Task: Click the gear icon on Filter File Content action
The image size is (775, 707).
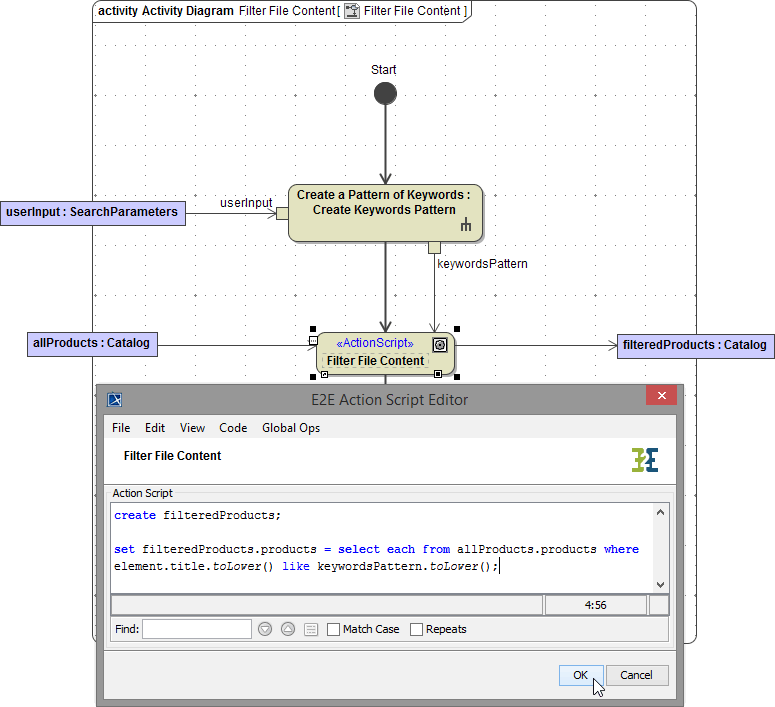Action: tap(439, 344)
